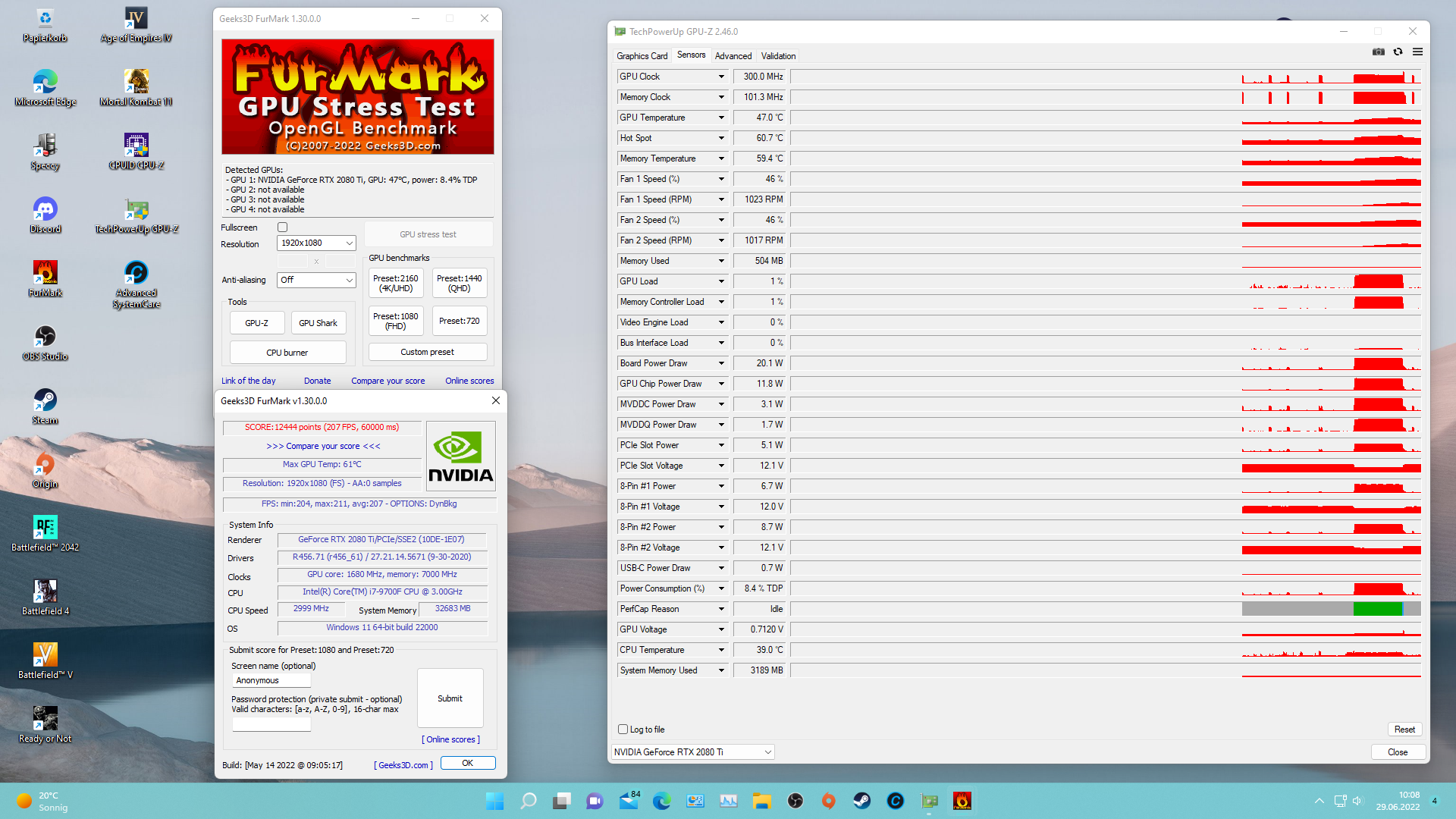
Task: Open the GPU Clock sensor dropdown arrow
Action: 721,77
